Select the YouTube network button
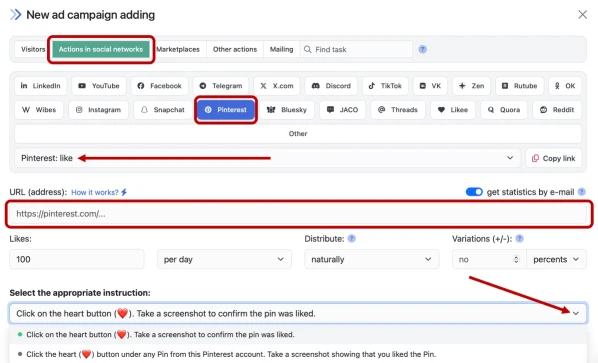Viewport: 598px width, 363px height. click(x=99, y=86)
